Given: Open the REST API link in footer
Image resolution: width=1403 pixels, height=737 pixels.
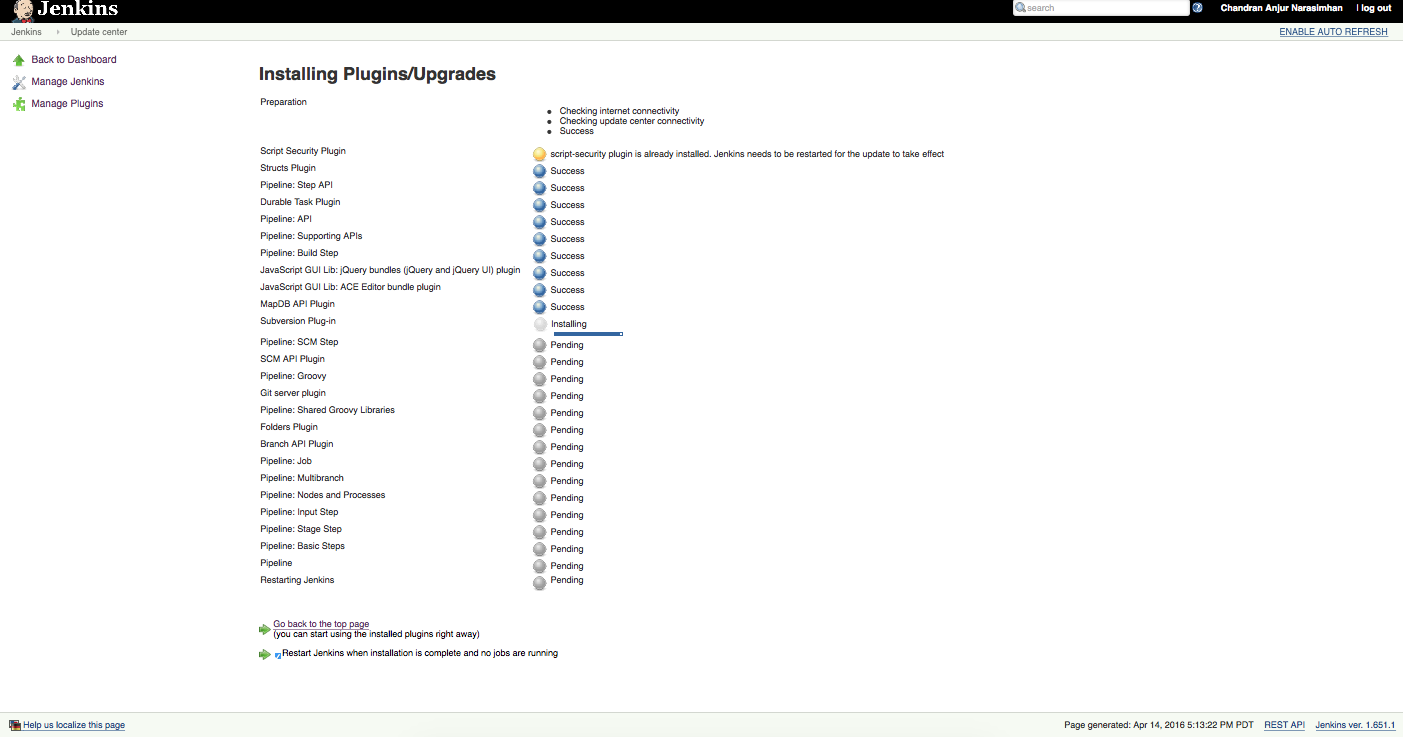Looking at the screenshot, I should pos(1284,725).
